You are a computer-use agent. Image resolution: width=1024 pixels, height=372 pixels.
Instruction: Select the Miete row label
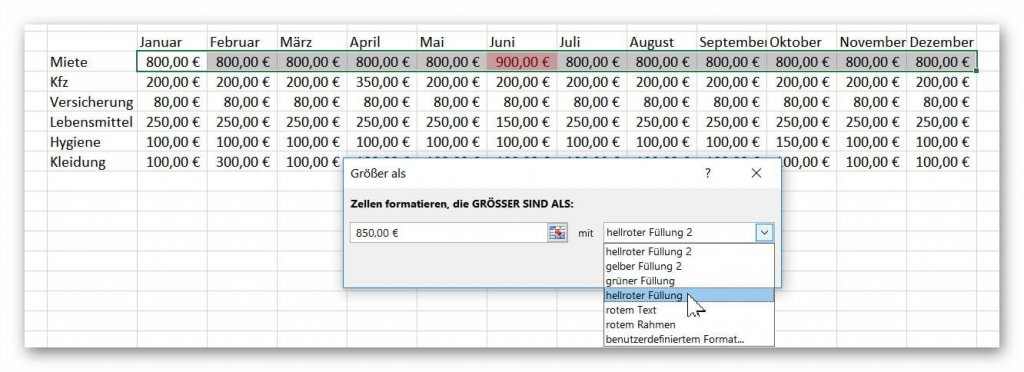pos(92,63)
